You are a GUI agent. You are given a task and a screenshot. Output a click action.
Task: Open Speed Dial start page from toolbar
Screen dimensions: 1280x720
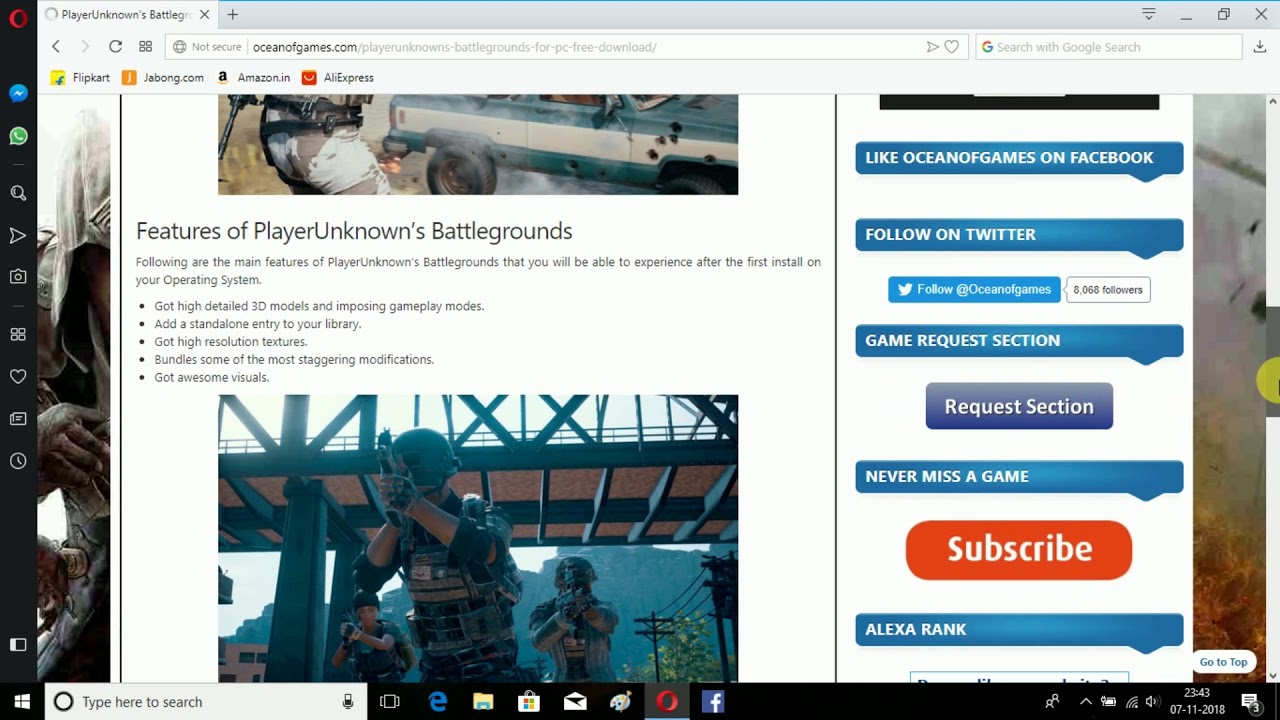pyautogui.click(x=145, y=47)
